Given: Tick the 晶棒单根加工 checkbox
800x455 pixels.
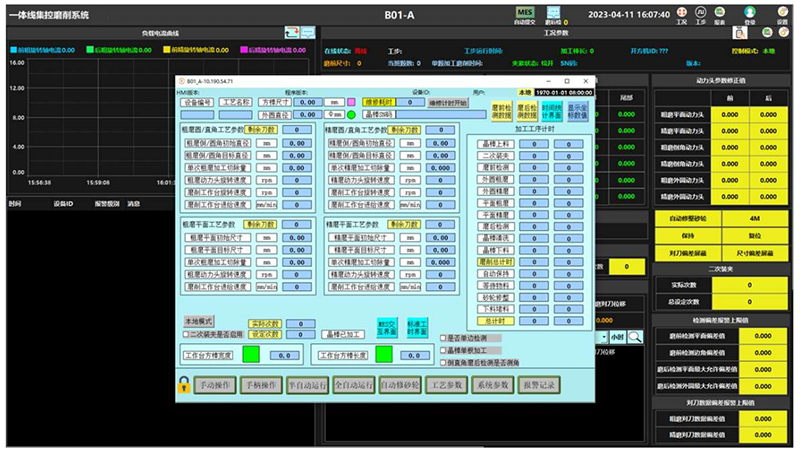Looking at the screenshot, I should (444, 349).
